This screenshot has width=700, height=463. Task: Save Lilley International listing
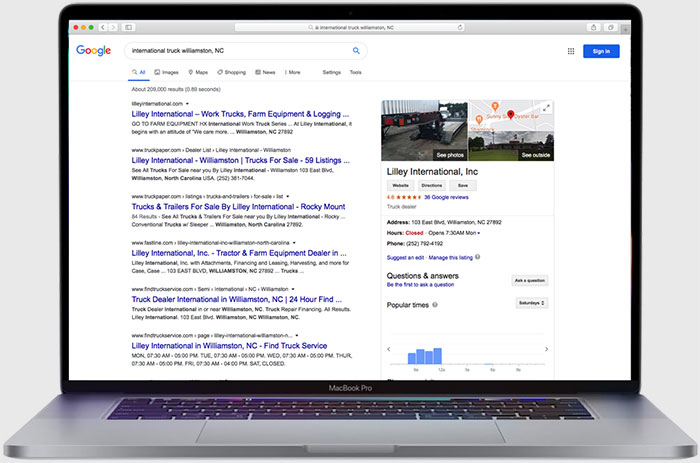tap(463, 185)
